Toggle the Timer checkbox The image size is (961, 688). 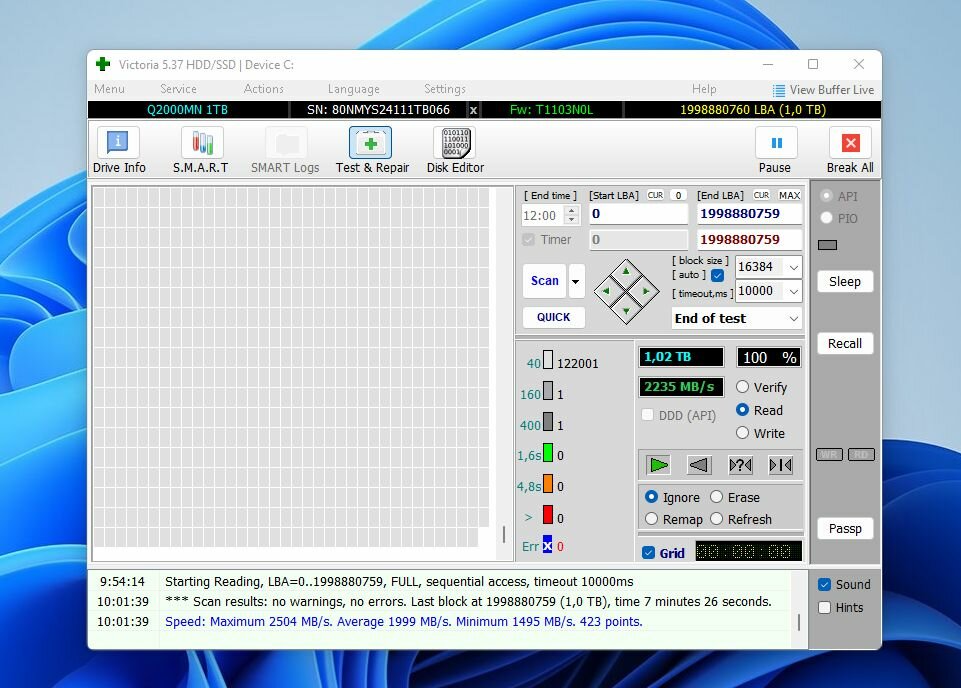528,240
